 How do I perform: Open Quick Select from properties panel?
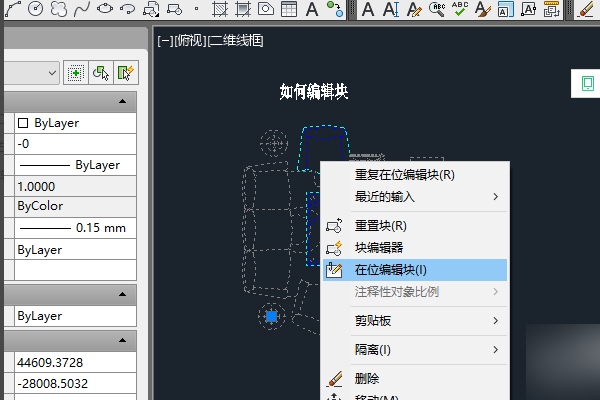126,72
